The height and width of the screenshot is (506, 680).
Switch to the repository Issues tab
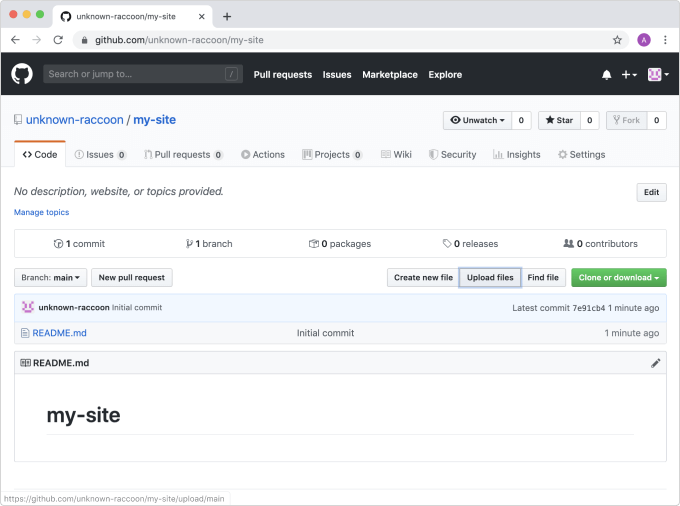(x=100, y=154)
